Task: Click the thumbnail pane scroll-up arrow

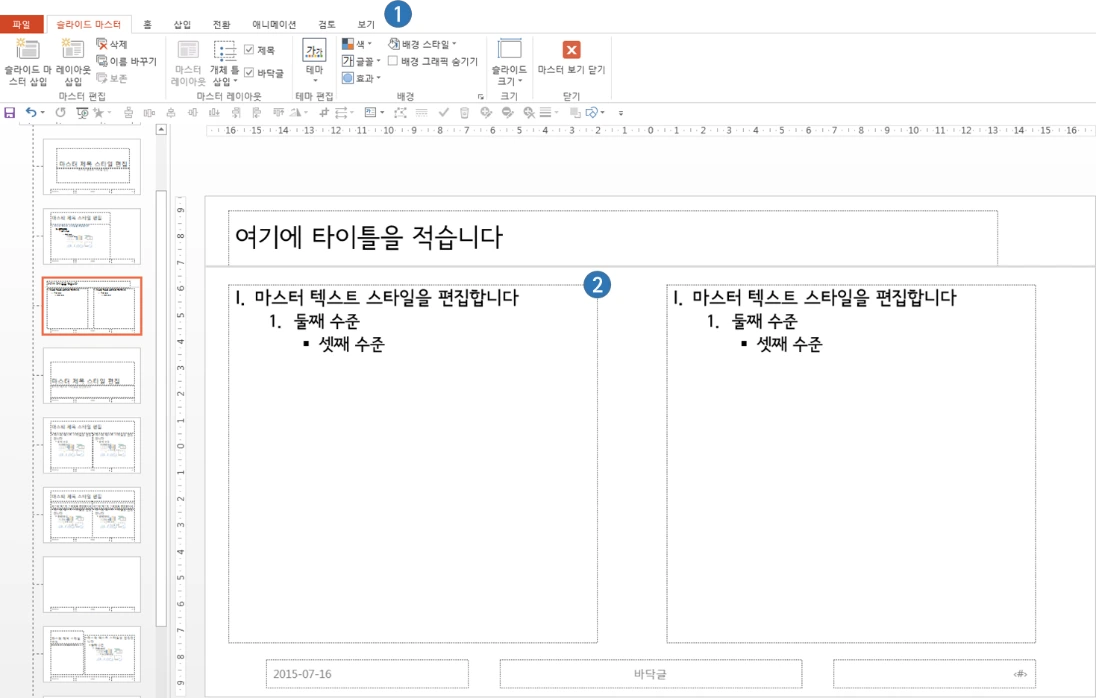Action: point(161,129)
